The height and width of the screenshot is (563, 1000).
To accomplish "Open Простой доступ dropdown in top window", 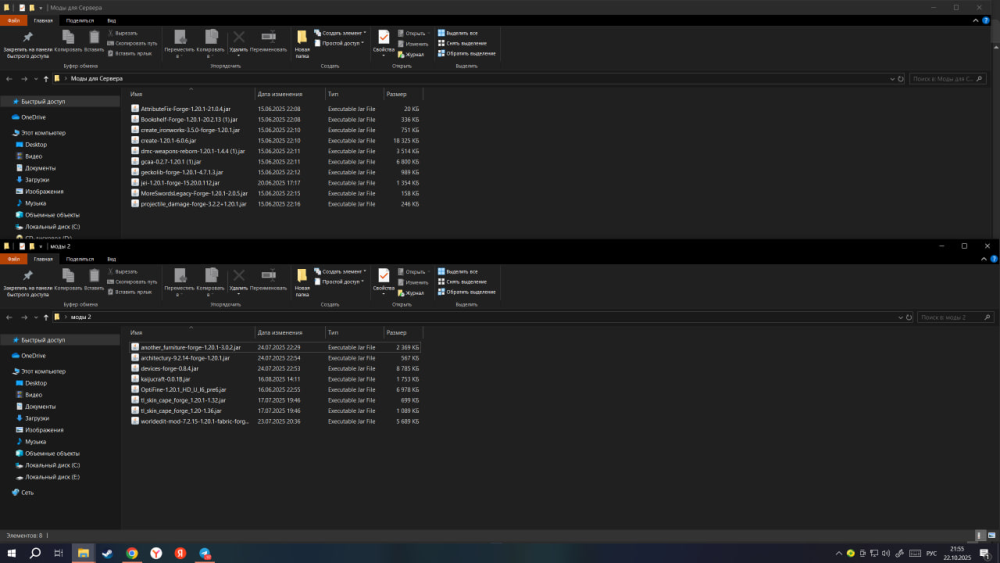I will [339, 43].
